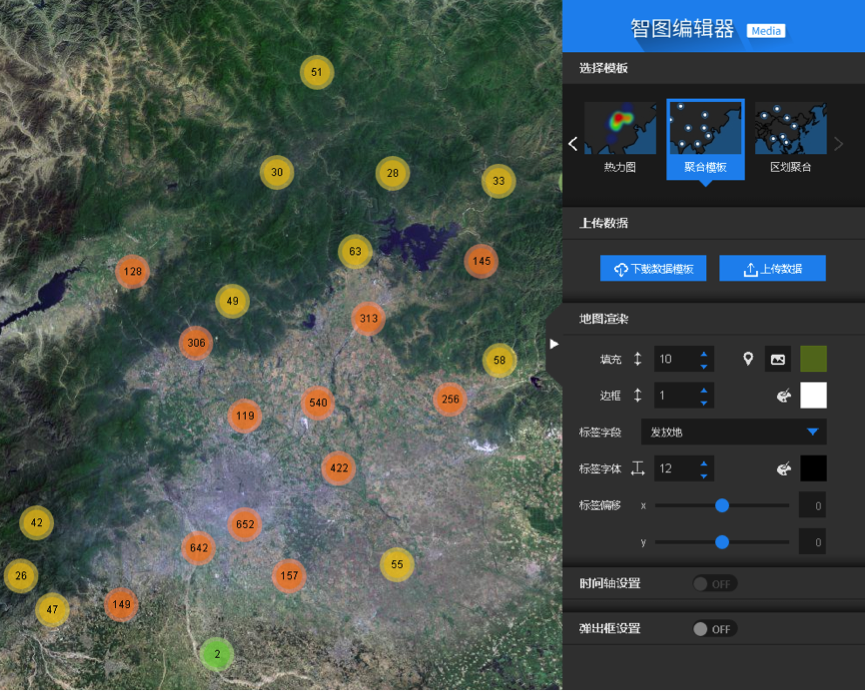Click cluster marker 256

tap(450, 399)
